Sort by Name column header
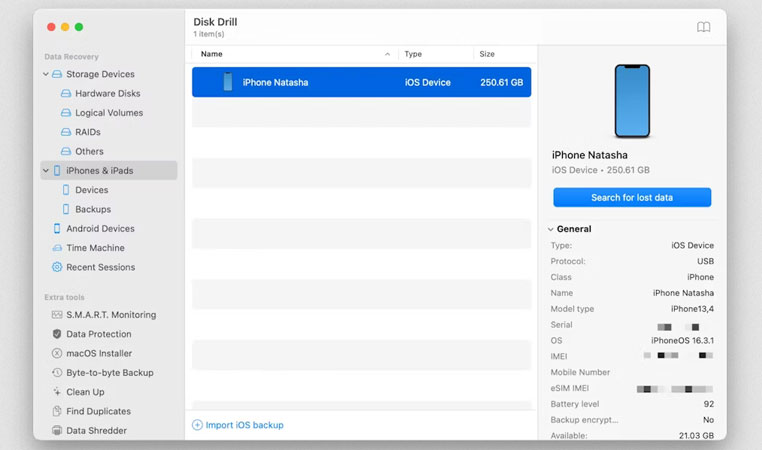 211,54
